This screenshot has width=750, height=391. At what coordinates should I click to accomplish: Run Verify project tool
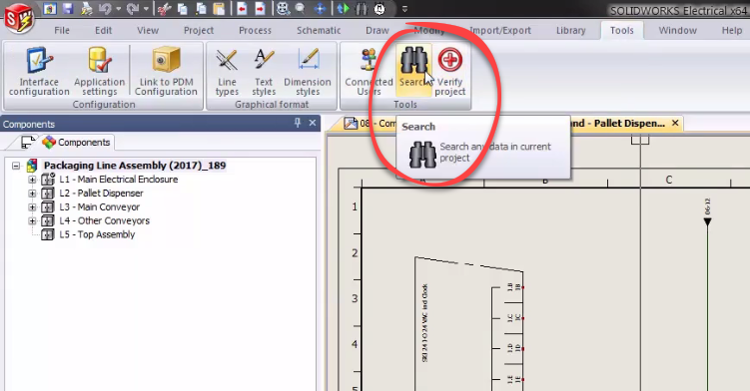pos(450,72)
